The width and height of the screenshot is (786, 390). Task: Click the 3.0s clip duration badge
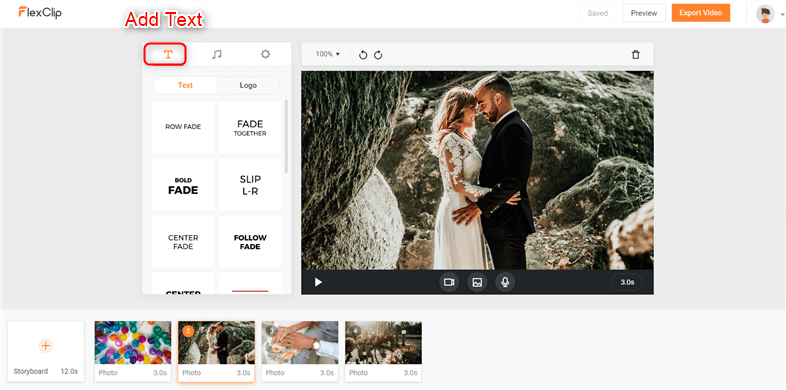click(627, 282)
